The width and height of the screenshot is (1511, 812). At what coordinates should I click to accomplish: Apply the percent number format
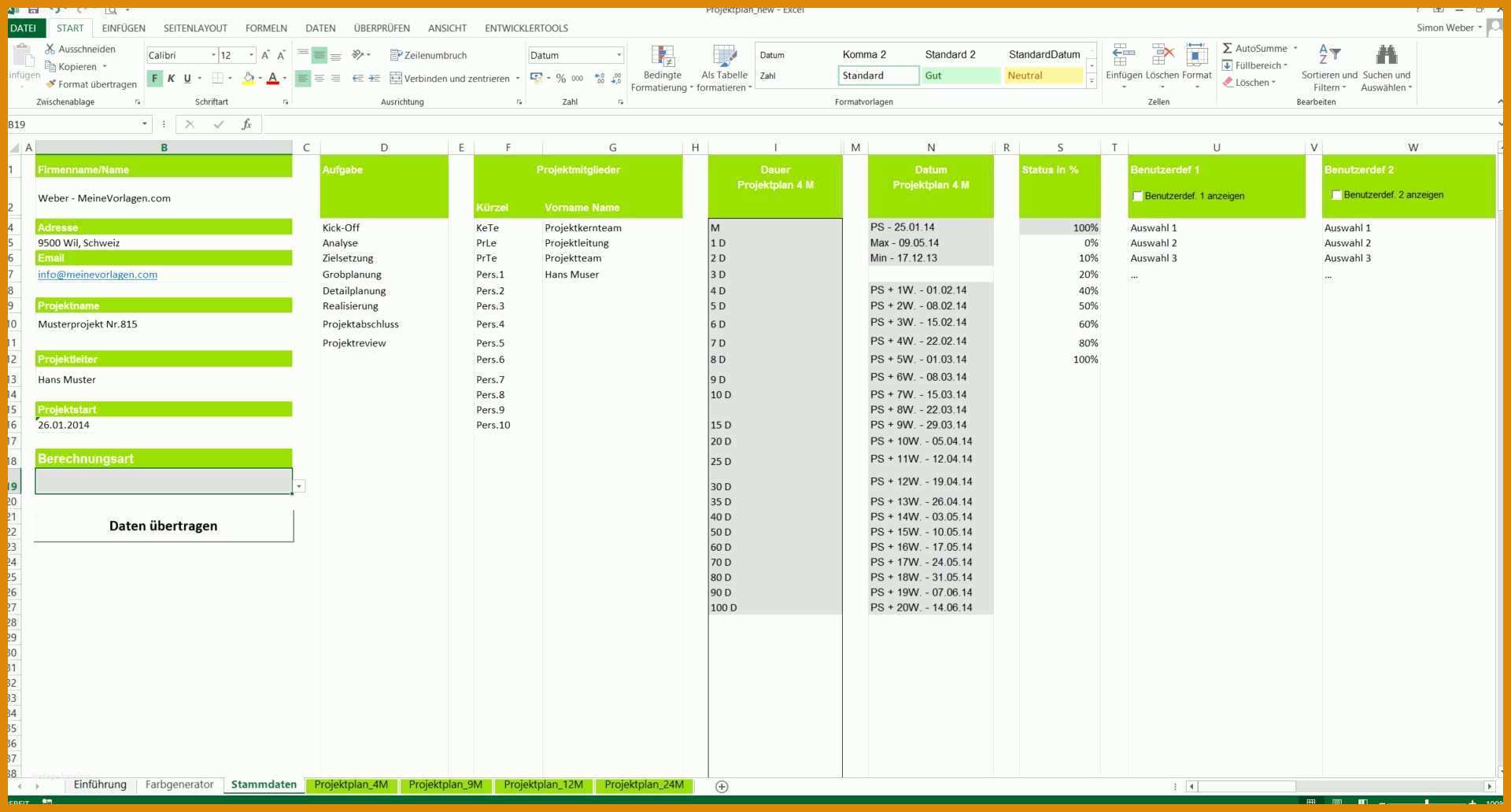click(561, 79)
